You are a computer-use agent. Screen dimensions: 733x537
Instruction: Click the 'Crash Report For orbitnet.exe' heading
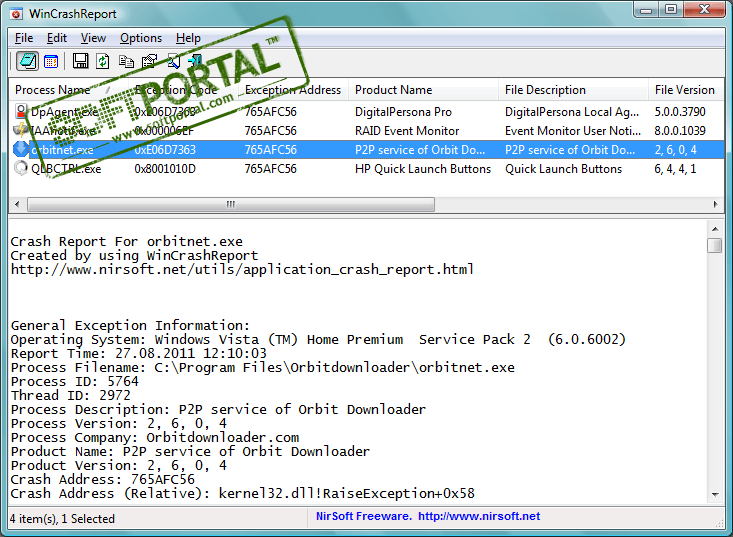(127, 242)
